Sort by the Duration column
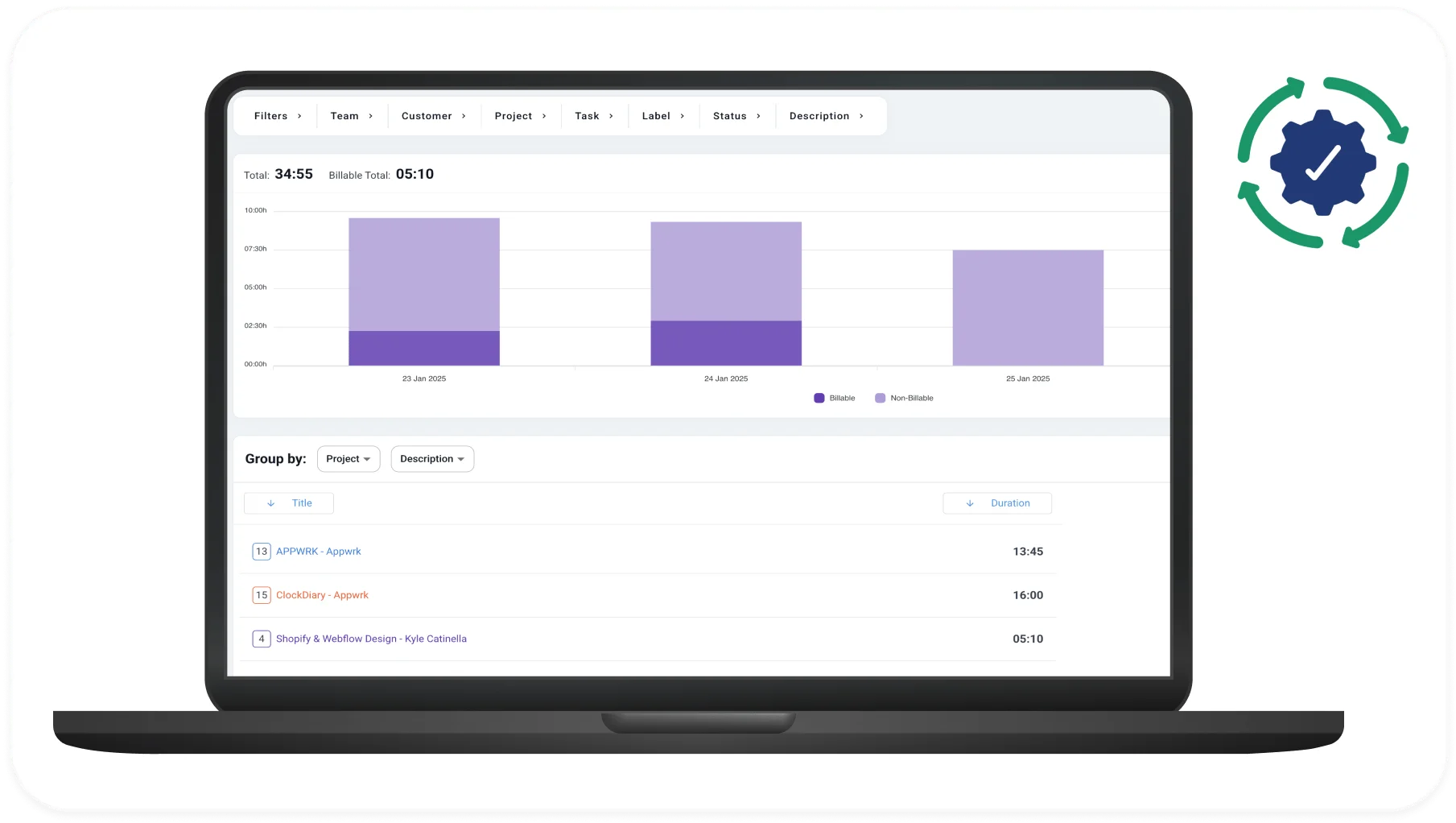This screenshot has width=1456, height=823. click(997, 503)
